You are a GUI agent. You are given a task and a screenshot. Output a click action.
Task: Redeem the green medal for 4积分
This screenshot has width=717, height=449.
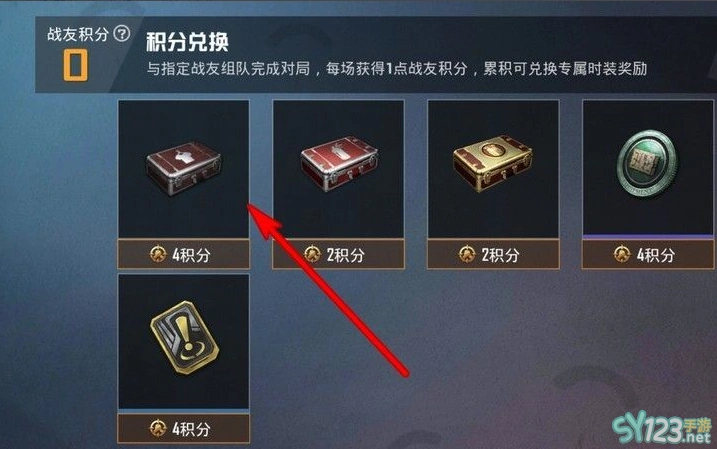[647, 254]
